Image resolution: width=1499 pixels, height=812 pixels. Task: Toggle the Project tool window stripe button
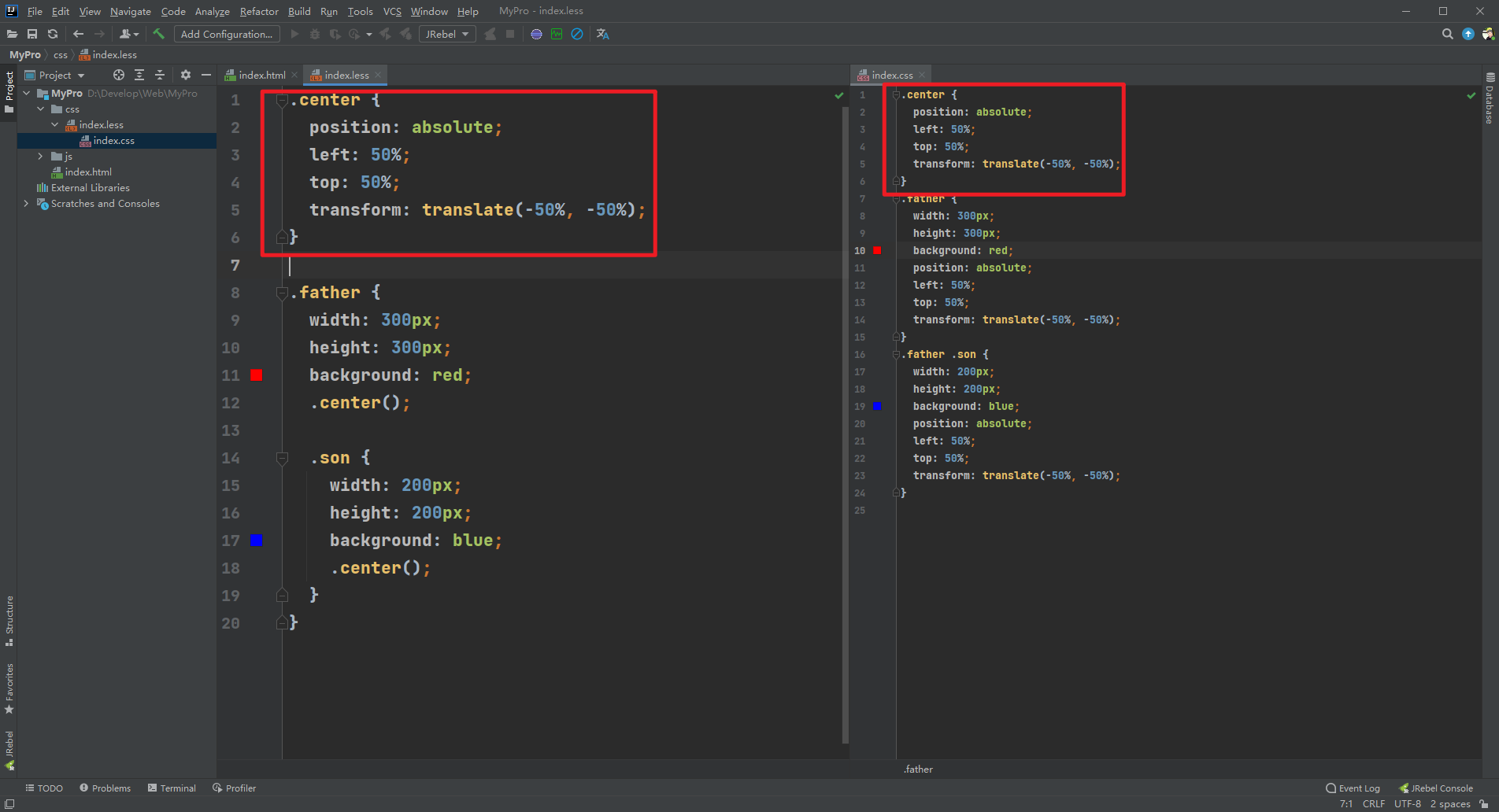click(x=9, y=91)
